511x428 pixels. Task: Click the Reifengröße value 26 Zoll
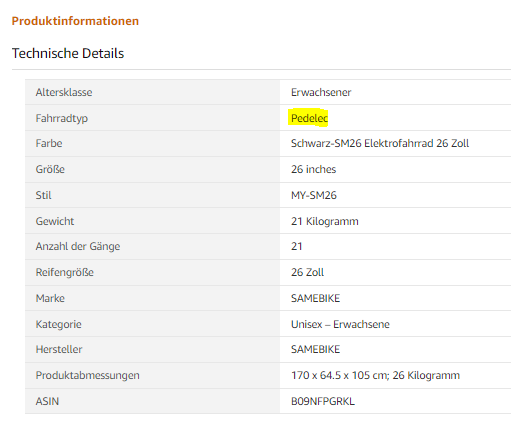click(x=307, y=272)
